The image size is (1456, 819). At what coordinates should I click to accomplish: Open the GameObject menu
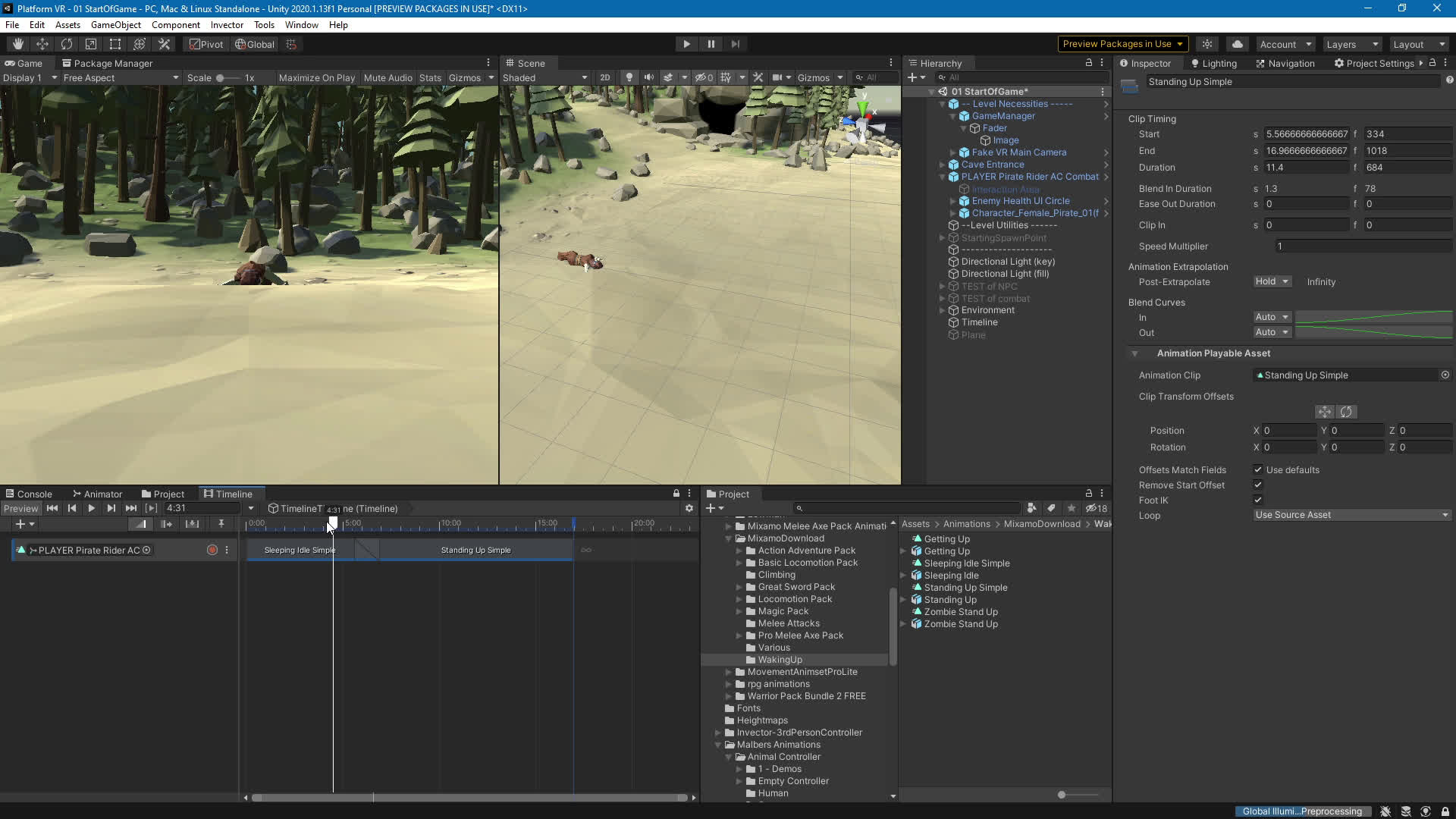click(115, 25)
